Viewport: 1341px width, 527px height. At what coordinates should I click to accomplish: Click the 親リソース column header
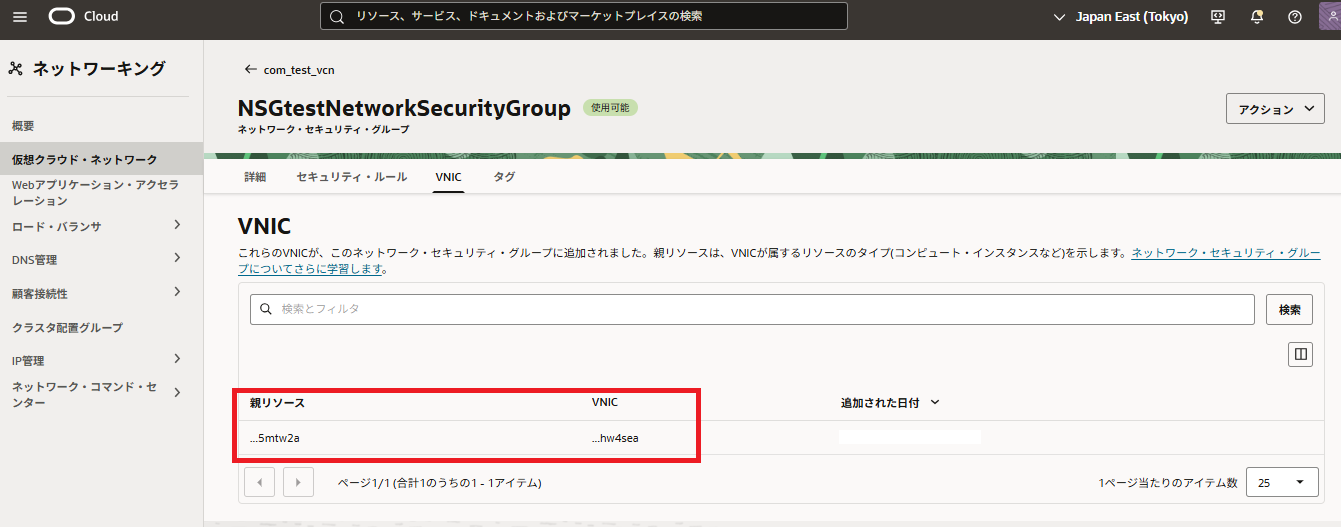point(277,403)
